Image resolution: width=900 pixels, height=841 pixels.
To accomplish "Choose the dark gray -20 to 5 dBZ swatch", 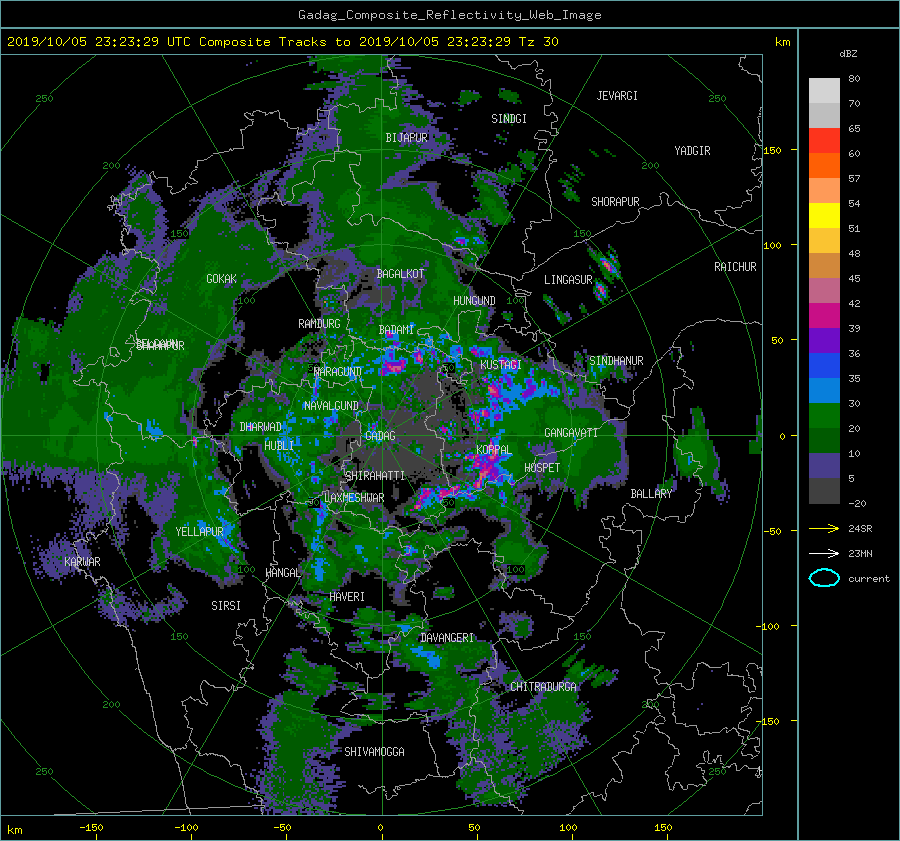I will click(824, 491).
